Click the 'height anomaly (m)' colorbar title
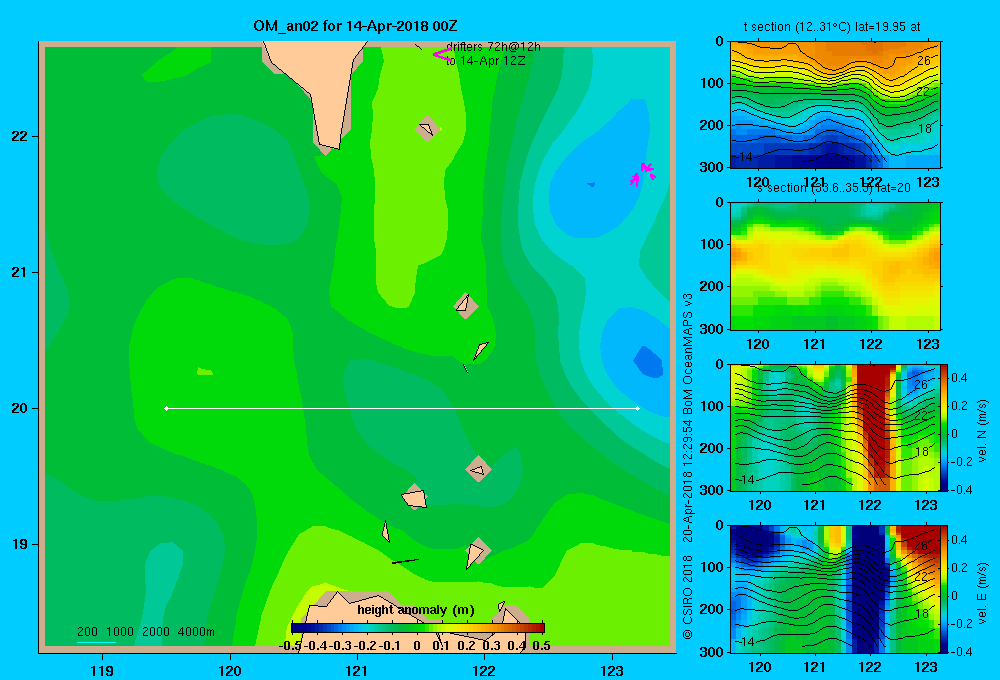The width and height of the screenshot is (1000, 680). coord(416,610)
